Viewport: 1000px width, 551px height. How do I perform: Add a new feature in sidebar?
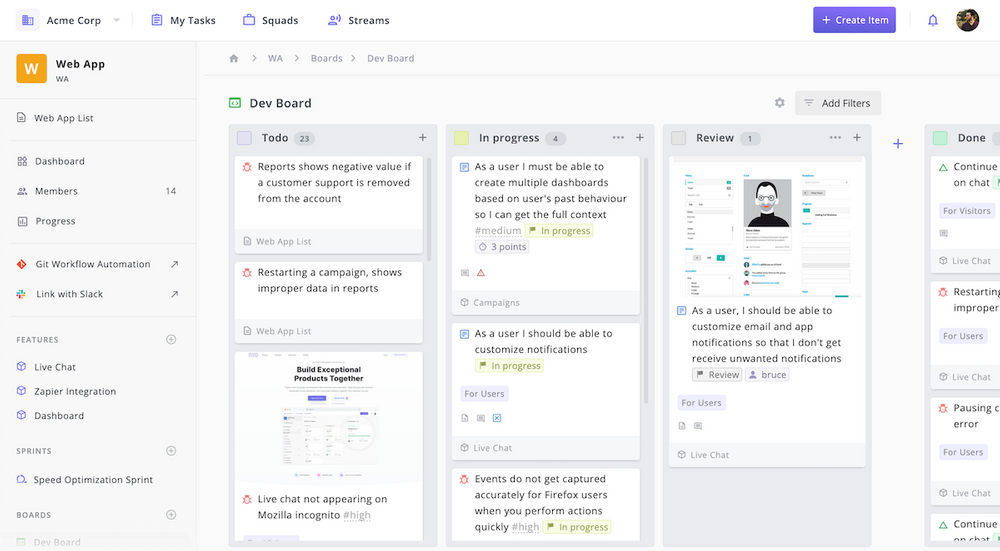click(171, 340)
